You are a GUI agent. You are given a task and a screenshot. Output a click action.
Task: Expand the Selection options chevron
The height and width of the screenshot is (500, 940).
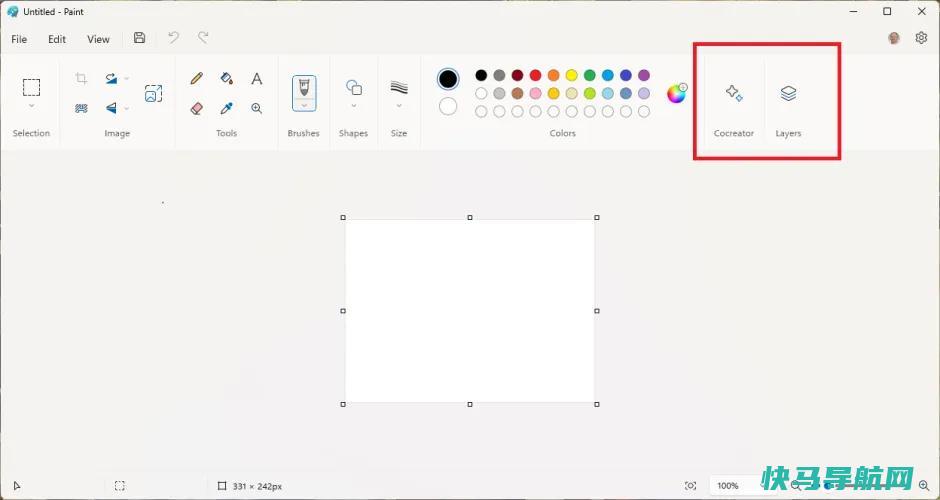point(31,106)
